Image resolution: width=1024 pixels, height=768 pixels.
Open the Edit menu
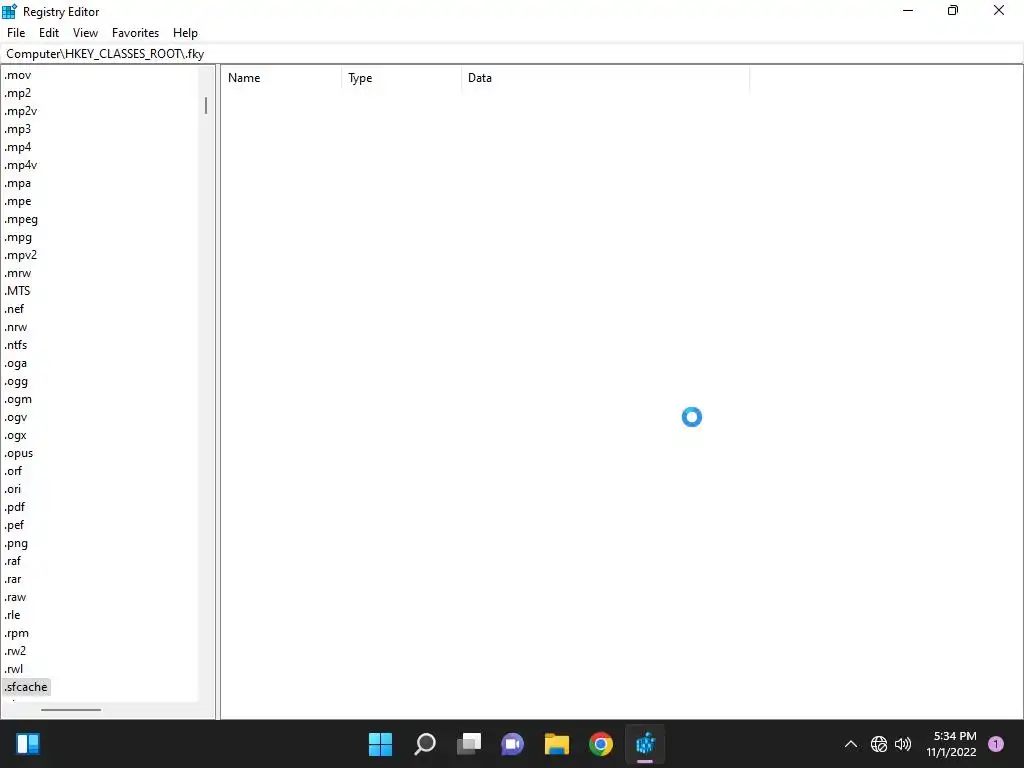[x=49, y=33]
